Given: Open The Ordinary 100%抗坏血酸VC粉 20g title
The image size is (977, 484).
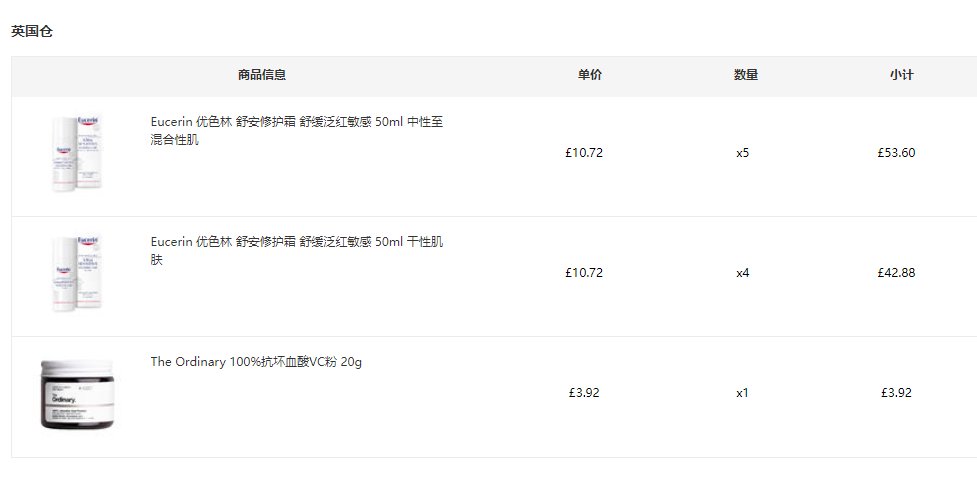Looking at the screenshot, I should (256, 362).
